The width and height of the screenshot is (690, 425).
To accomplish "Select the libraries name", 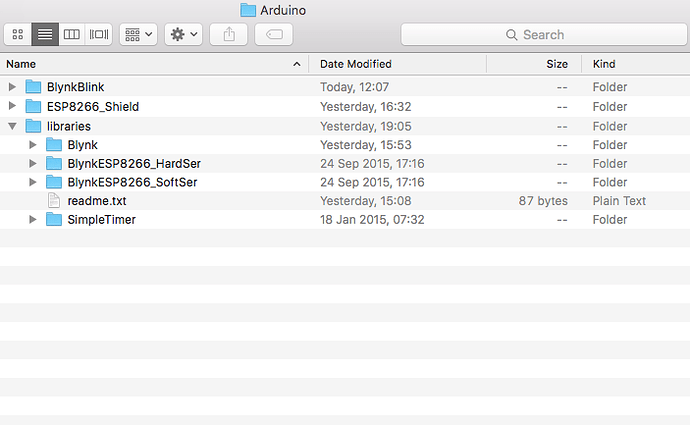I will point(69,126).
